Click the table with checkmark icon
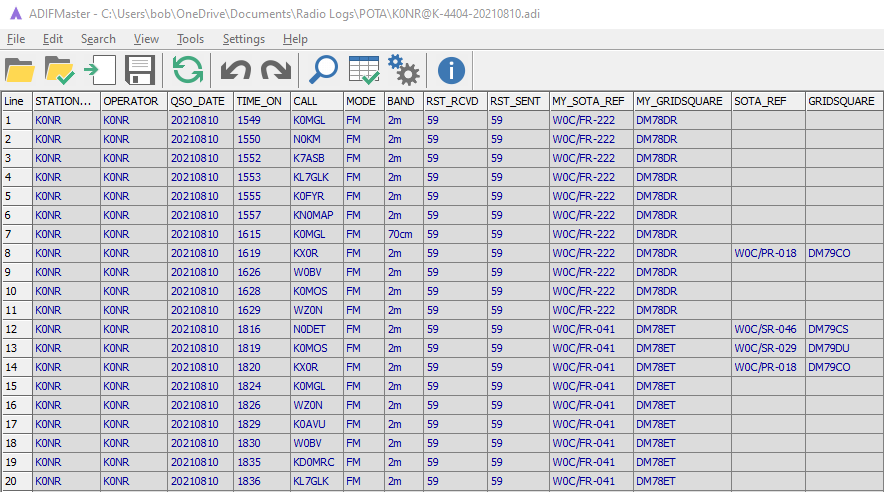The image size is (884, 492). click(x=363, y=70)
